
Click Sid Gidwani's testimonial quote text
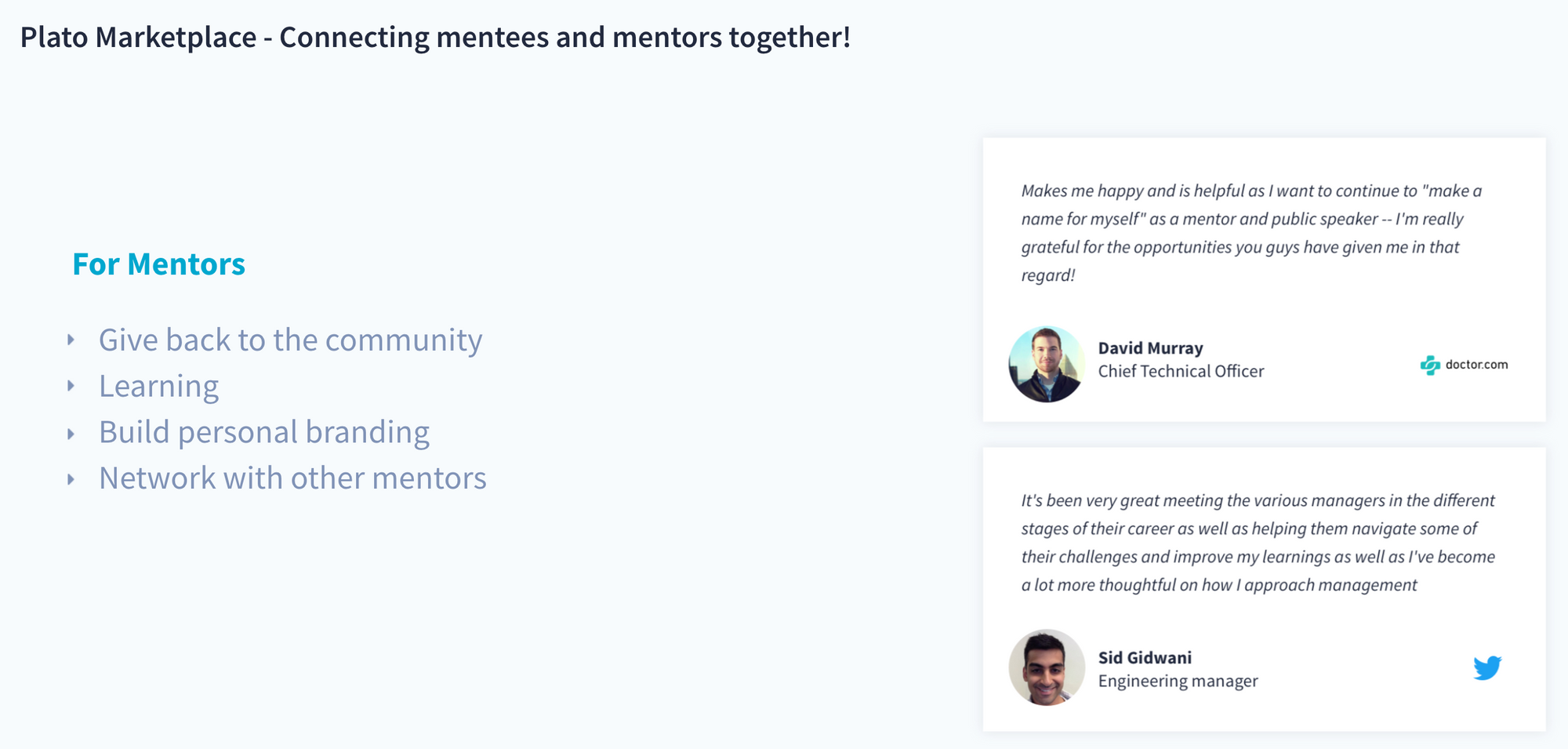1257,543
